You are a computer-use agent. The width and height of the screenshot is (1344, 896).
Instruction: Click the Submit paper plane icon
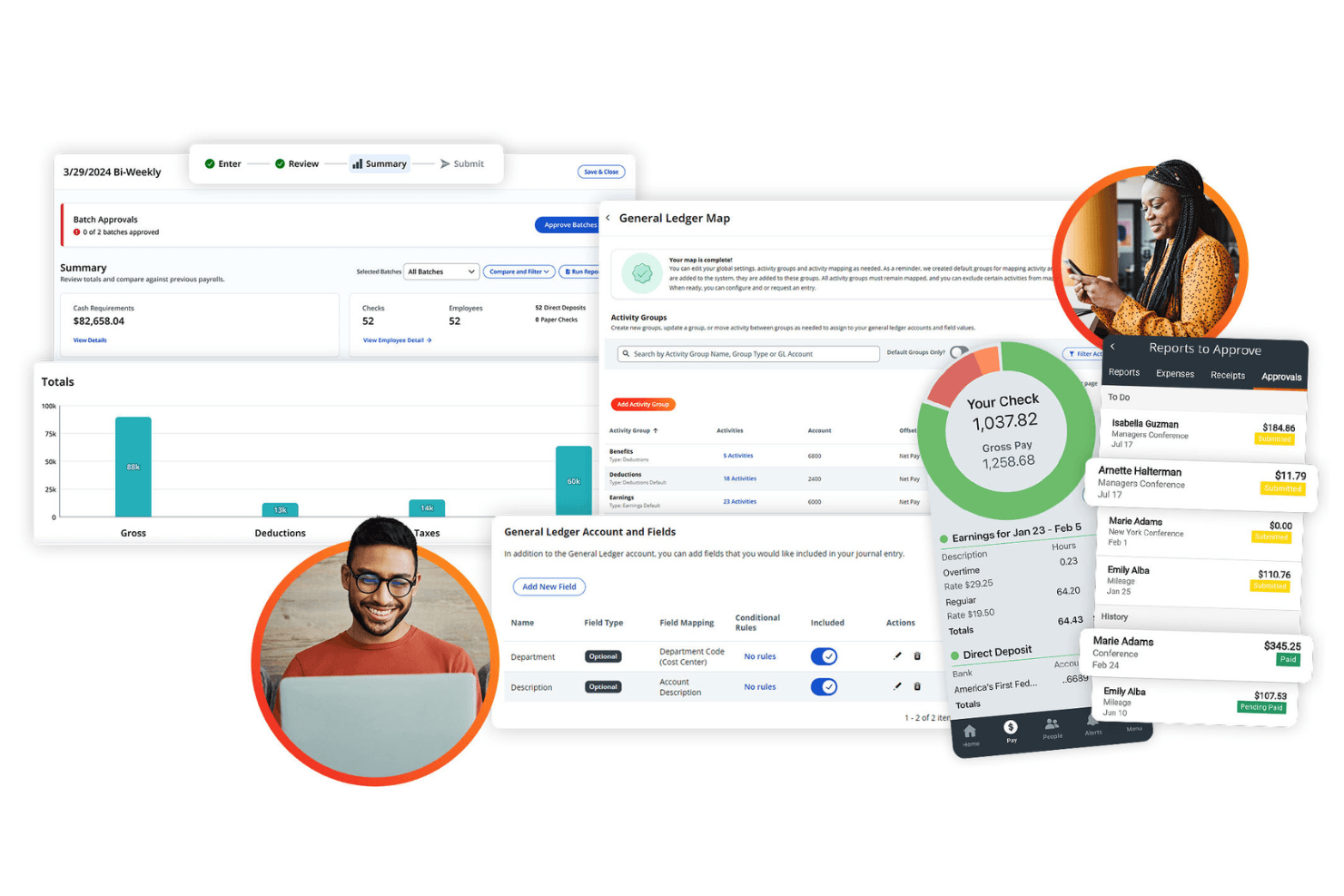(x=445, y=163)
